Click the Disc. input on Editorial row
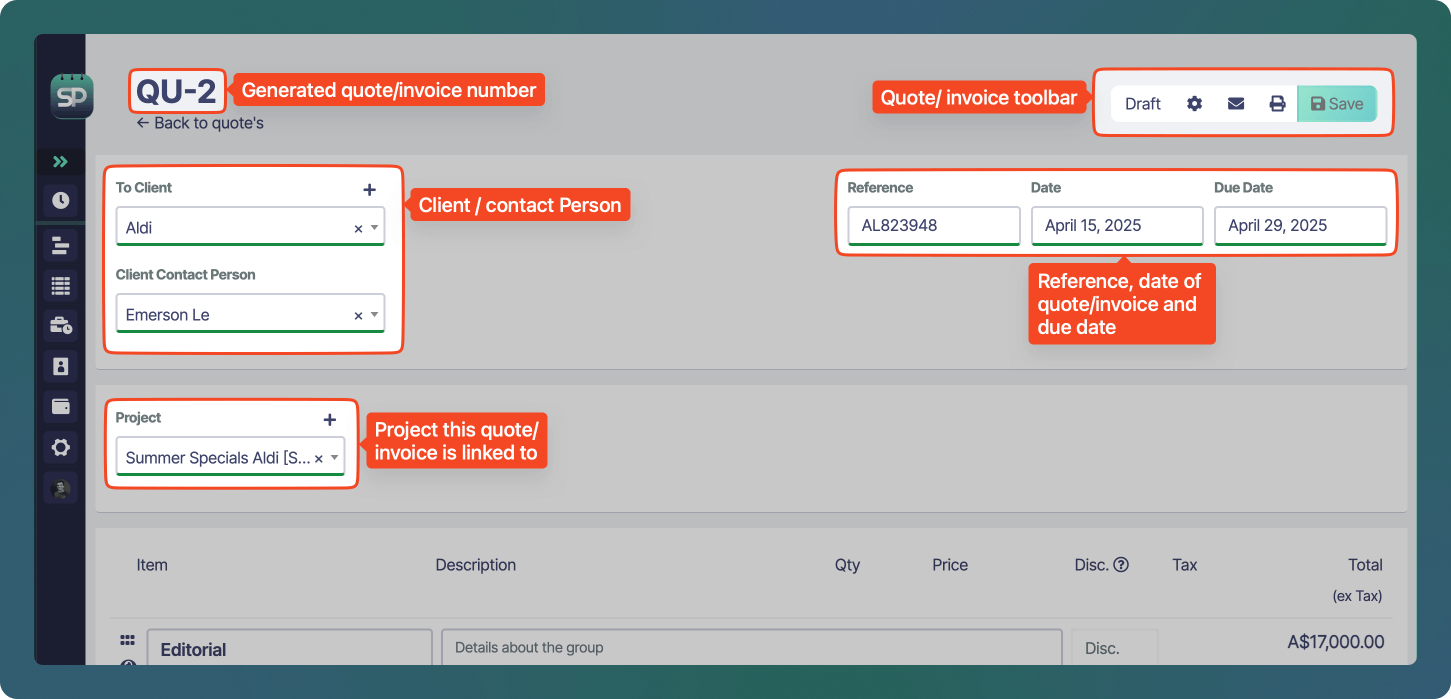 (x=1114, y=648)
